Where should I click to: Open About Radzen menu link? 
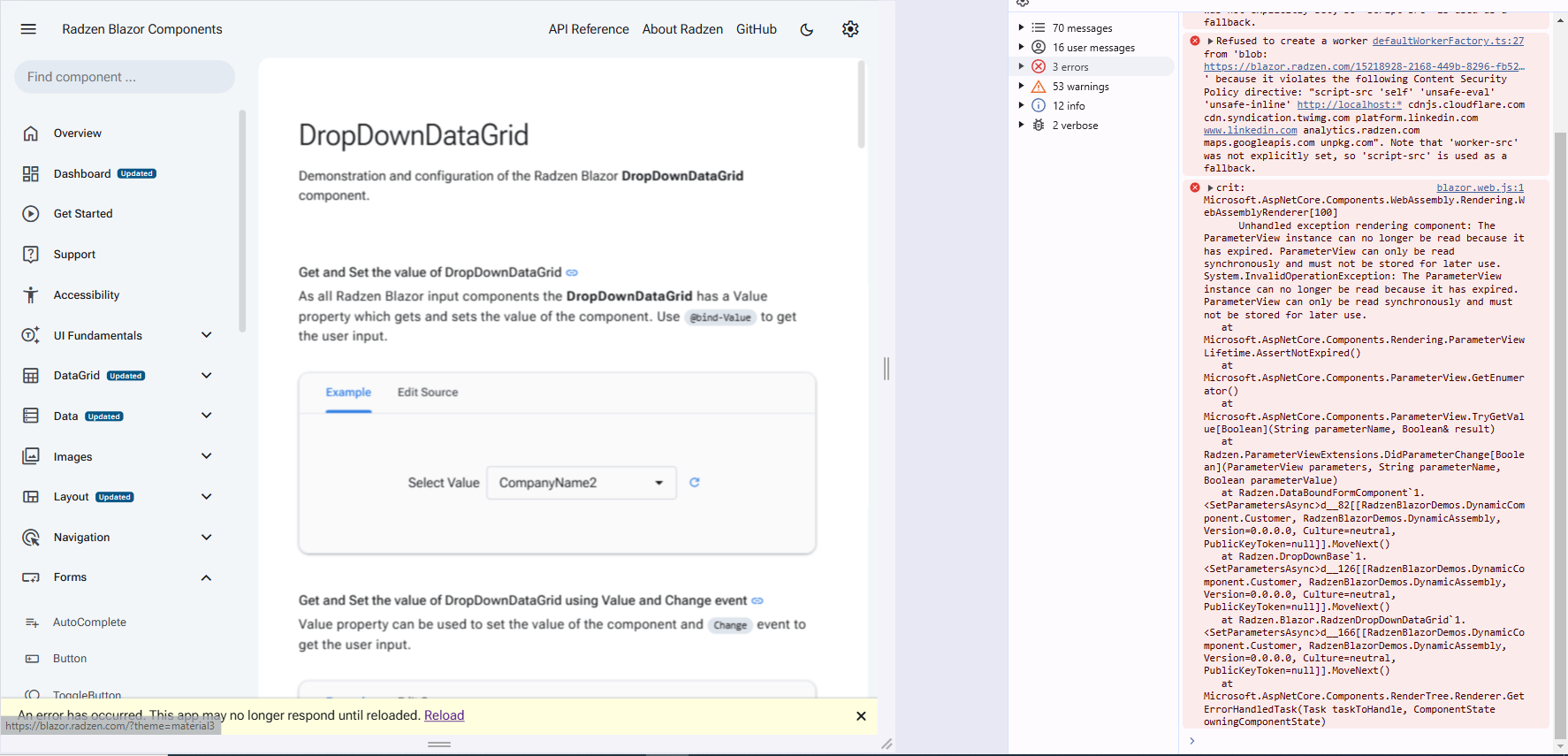tap(682, 29)
